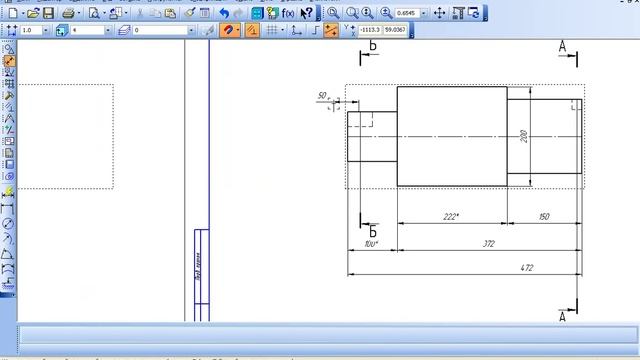640x360 pixels.
Task: Select the angular dimension triangle tool
Action: [x=8, y=254]
